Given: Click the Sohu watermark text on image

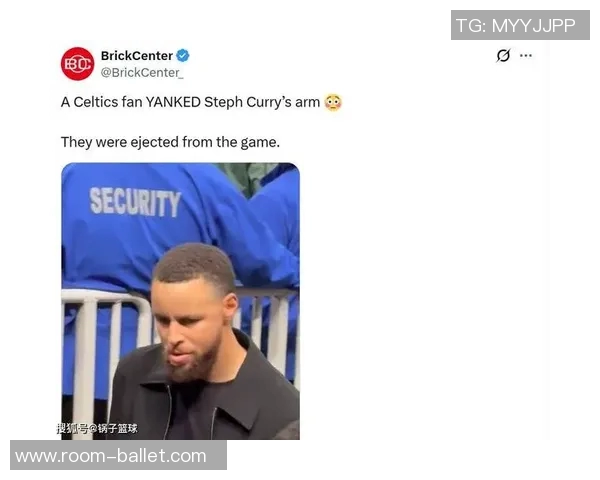Looking at the screenshot, I should click(97, 428).
